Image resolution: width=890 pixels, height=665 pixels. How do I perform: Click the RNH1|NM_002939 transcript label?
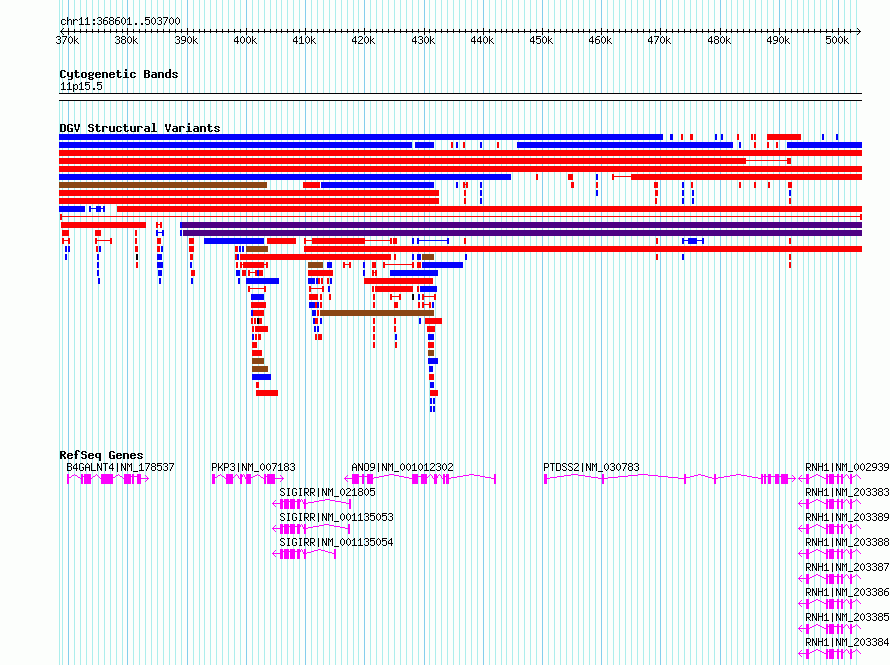tap(847, 467)
